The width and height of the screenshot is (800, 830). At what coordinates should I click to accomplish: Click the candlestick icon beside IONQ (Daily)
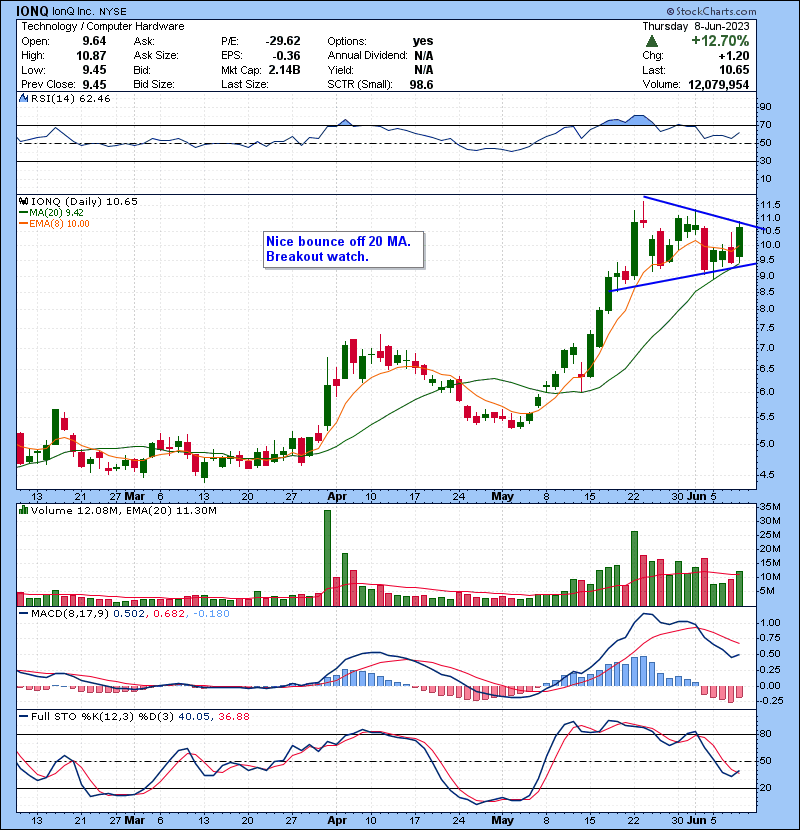click(23, 201)
